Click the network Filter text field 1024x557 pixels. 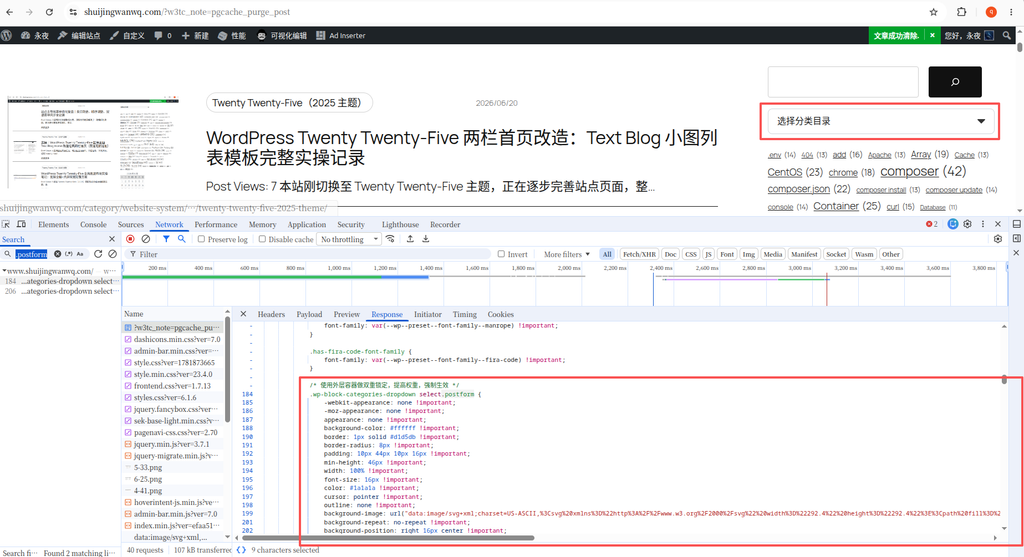(307, 254)
